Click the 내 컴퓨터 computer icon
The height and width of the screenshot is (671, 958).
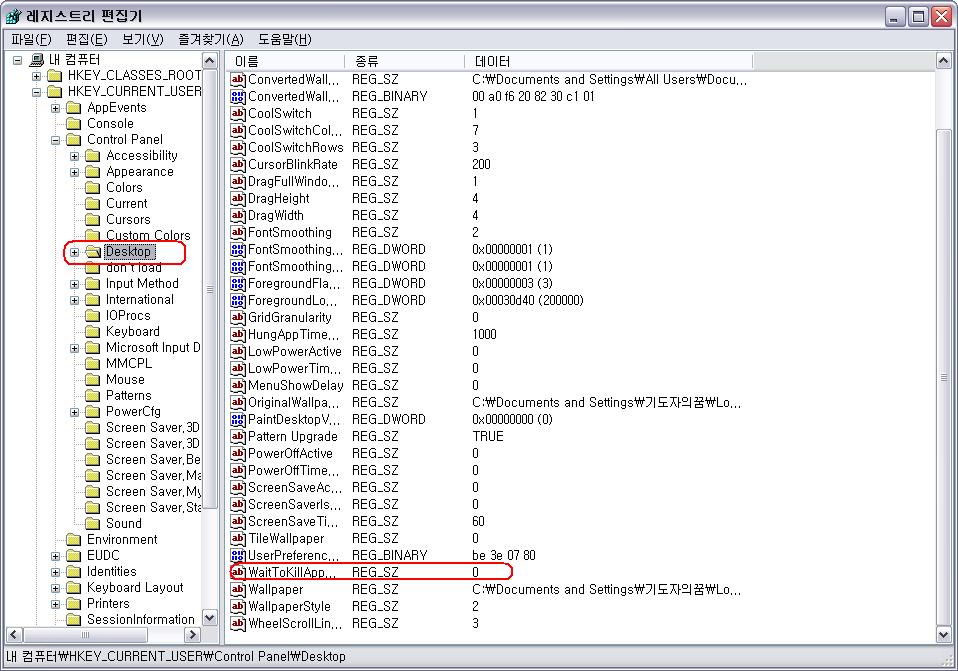tap(37, 60)
